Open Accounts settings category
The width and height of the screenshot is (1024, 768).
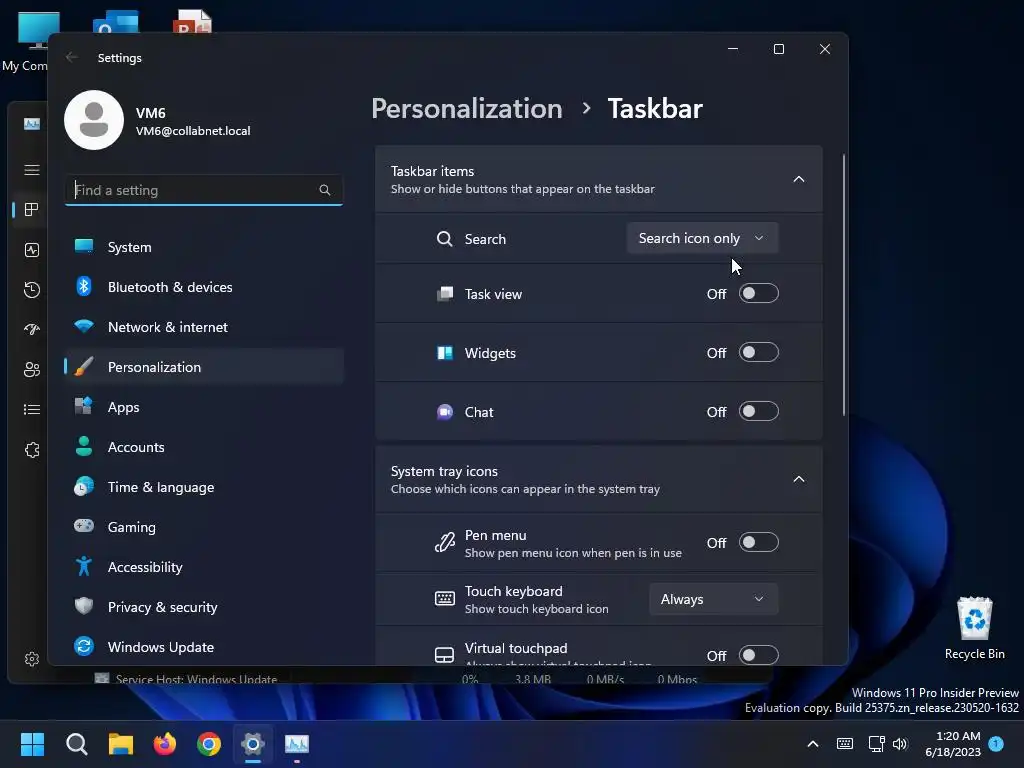[204, 447]
